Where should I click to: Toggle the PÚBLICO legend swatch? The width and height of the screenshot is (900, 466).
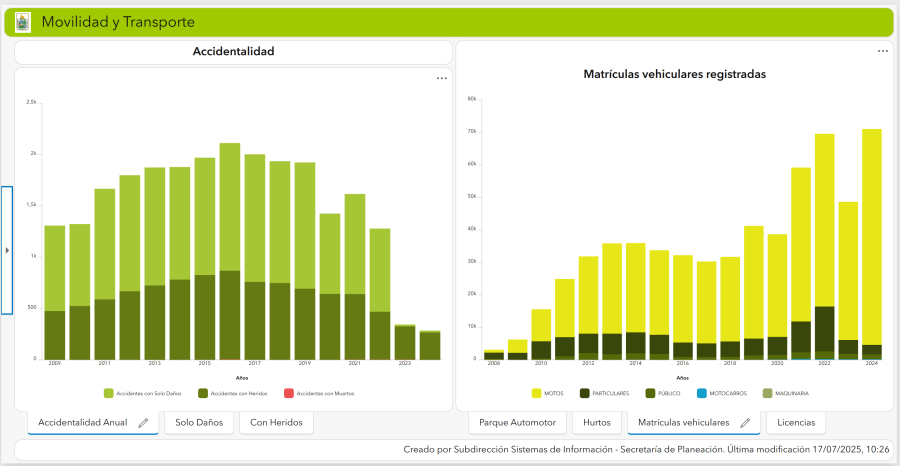649,394
